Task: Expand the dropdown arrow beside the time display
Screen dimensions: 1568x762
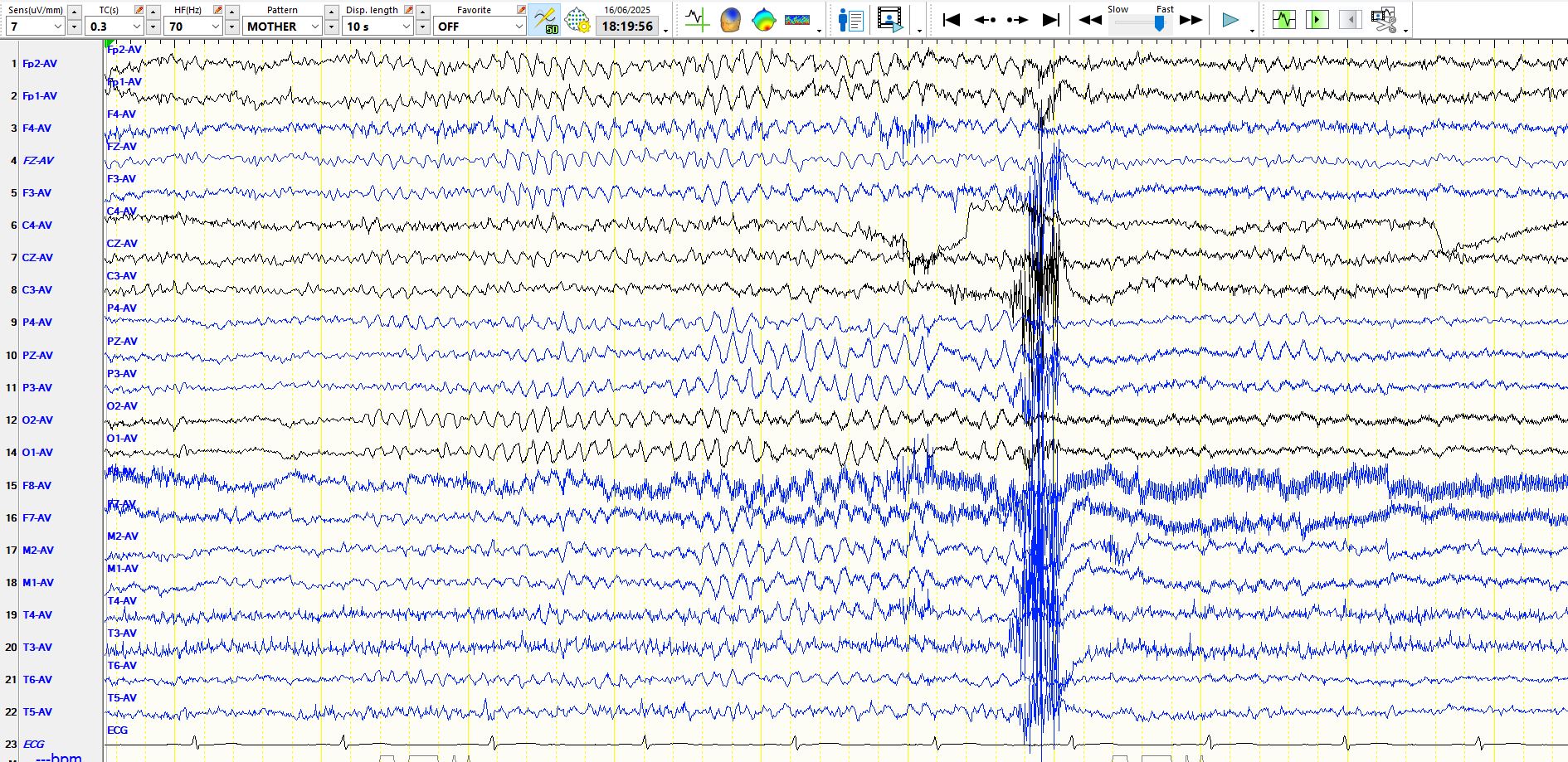Action: (665, 31)
